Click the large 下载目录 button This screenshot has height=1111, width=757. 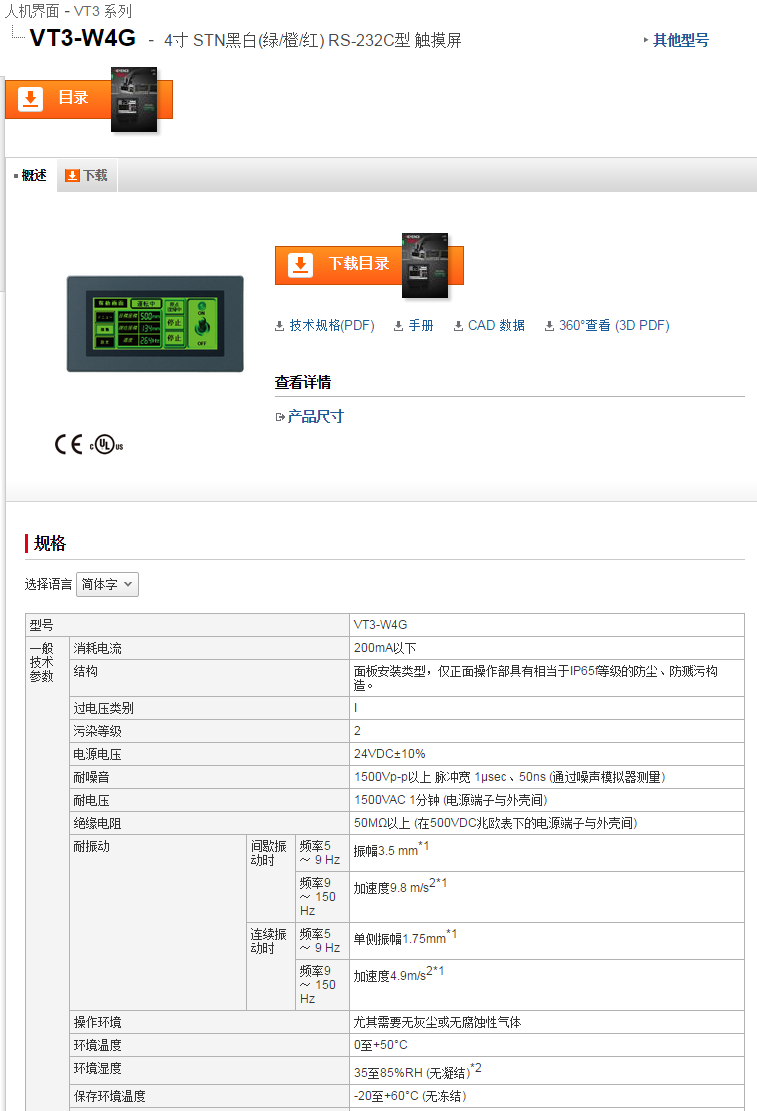357,264
